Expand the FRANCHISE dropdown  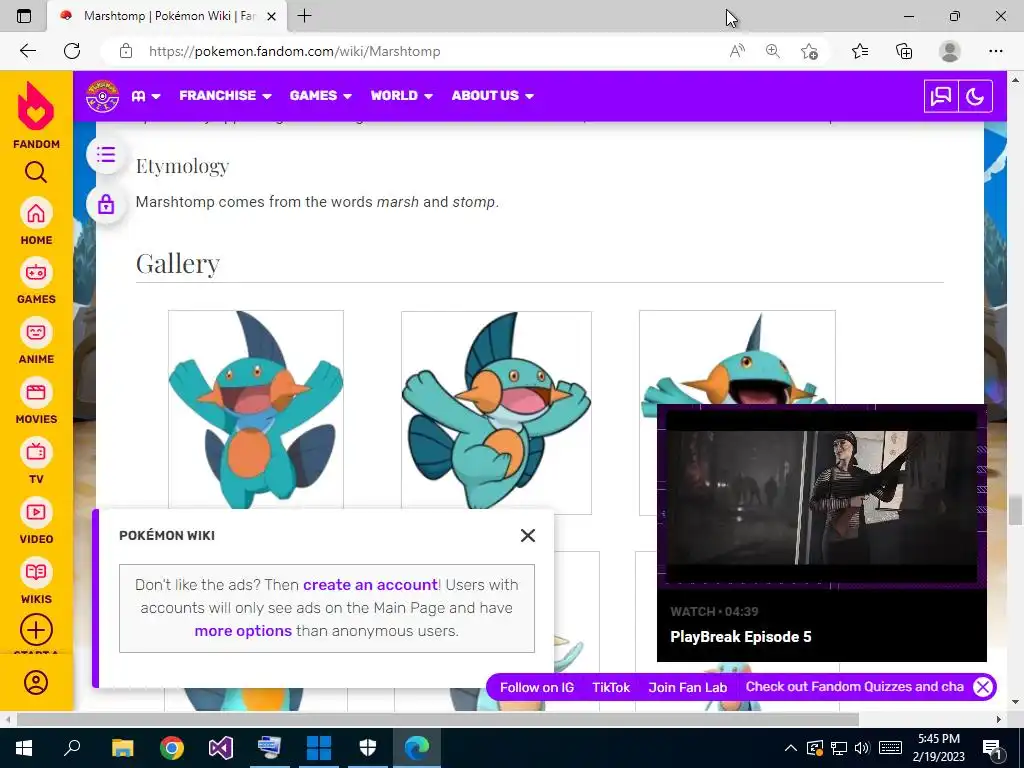225,95
